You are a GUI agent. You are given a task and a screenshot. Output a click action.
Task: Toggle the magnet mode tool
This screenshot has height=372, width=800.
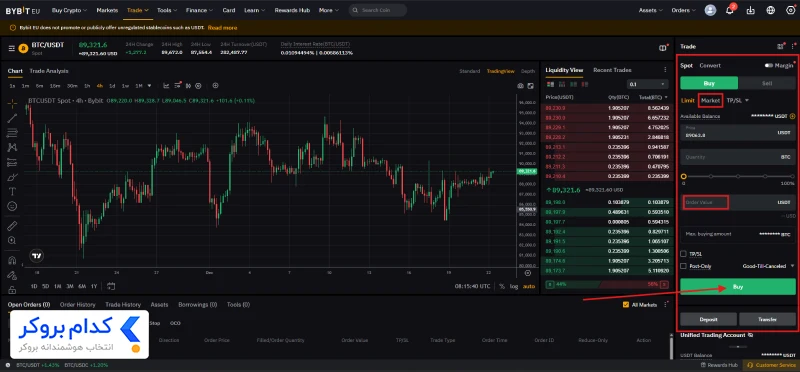[x=12, y=260]
